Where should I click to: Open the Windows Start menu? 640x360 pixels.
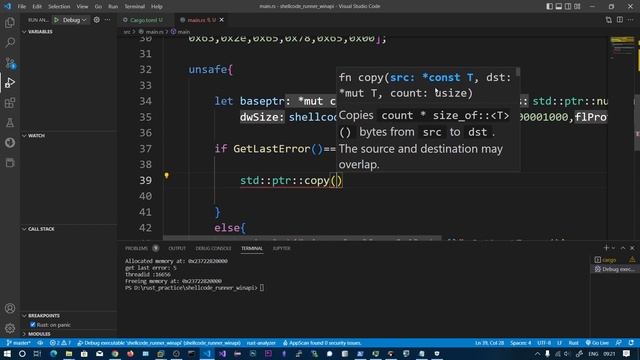7,353
